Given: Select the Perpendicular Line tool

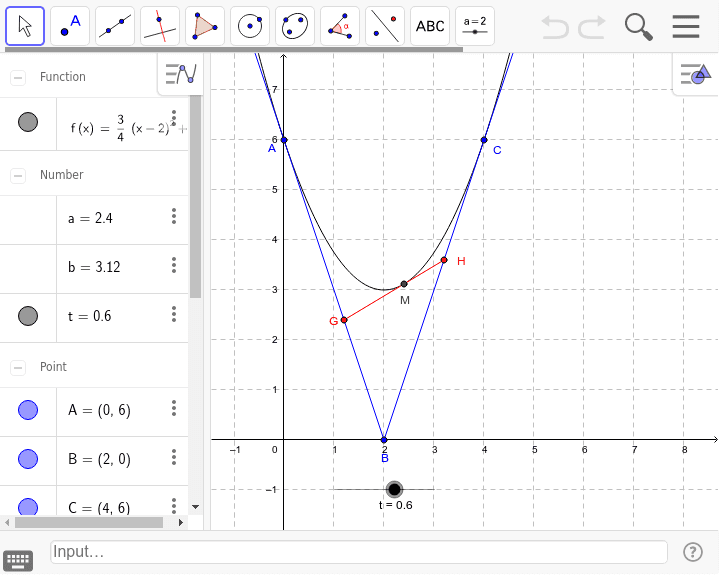Looking at the screenshot, I should (x=160, y=26).
